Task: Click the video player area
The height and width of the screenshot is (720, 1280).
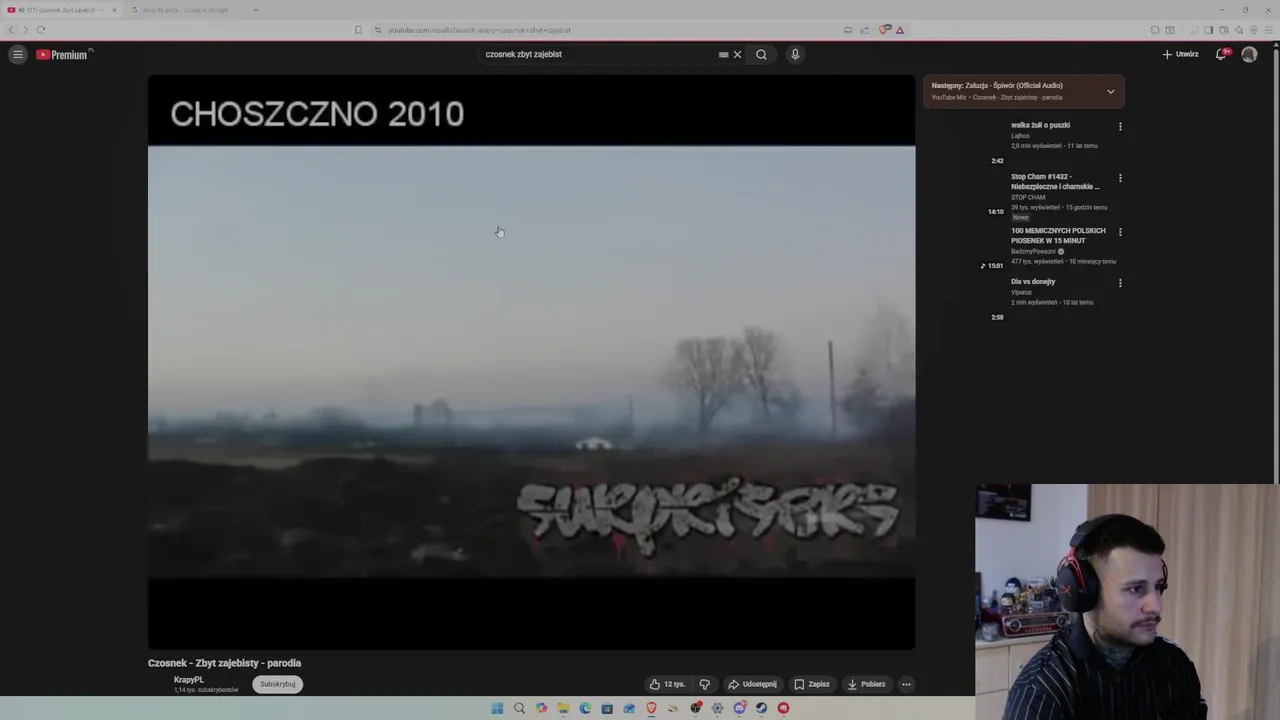Action: pyautogui.click(x=531, y=362)
